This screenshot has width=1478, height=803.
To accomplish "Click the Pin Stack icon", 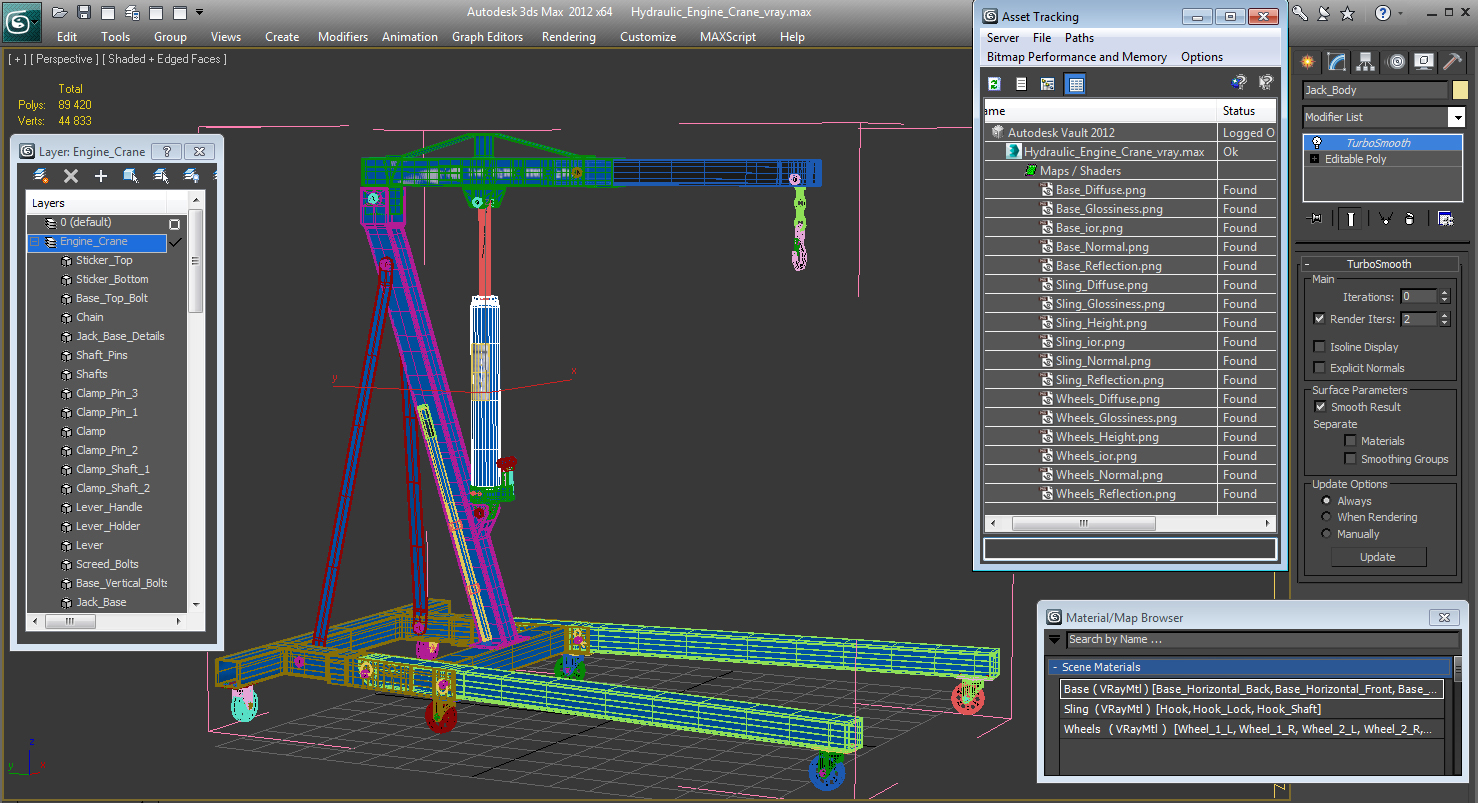I will pos(1315,218).
